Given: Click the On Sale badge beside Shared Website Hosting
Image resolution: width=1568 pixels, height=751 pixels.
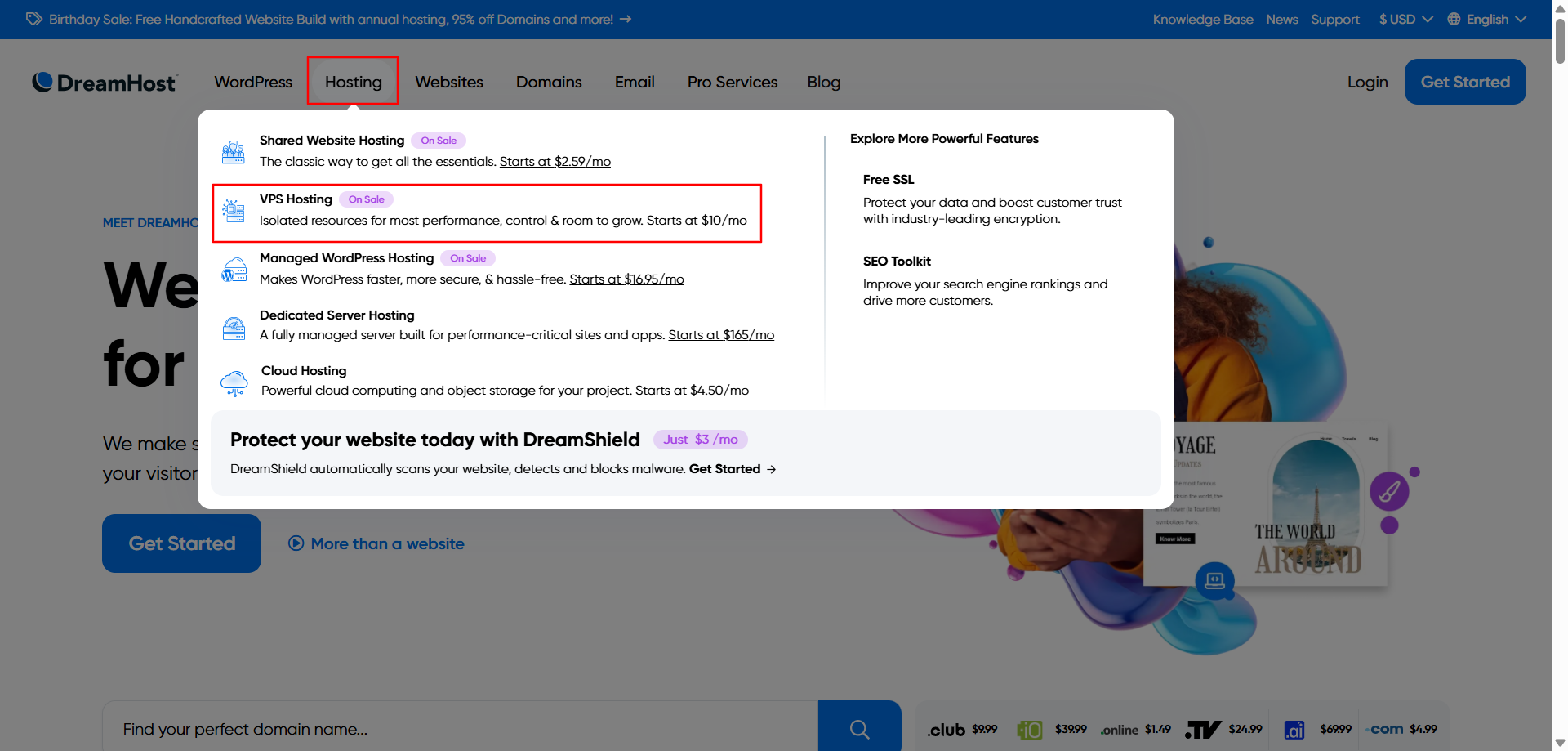Looking at the screenshot, I should pyautogui.click(x=439, y=141).
